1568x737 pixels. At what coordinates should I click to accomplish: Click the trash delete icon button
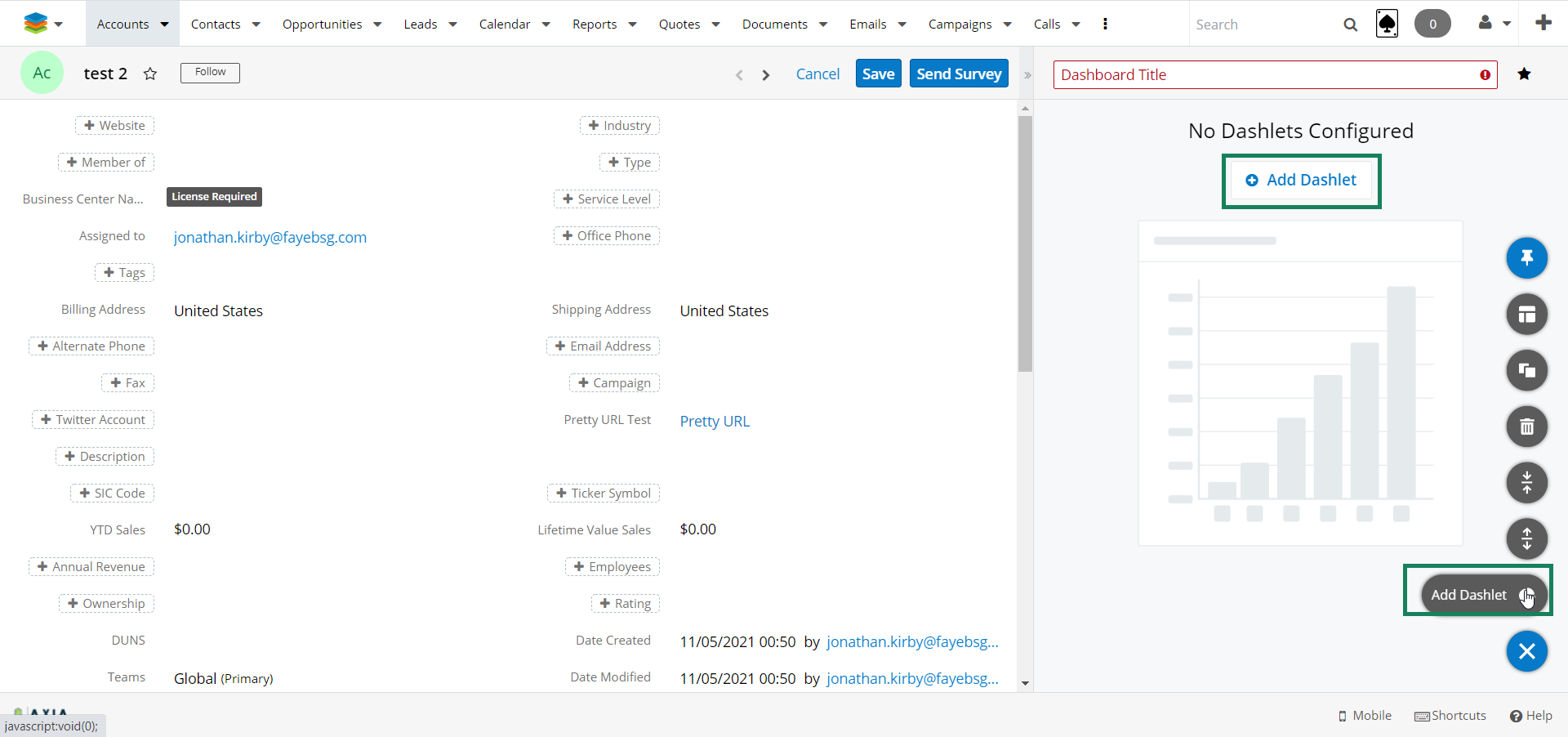[1526, 427]
